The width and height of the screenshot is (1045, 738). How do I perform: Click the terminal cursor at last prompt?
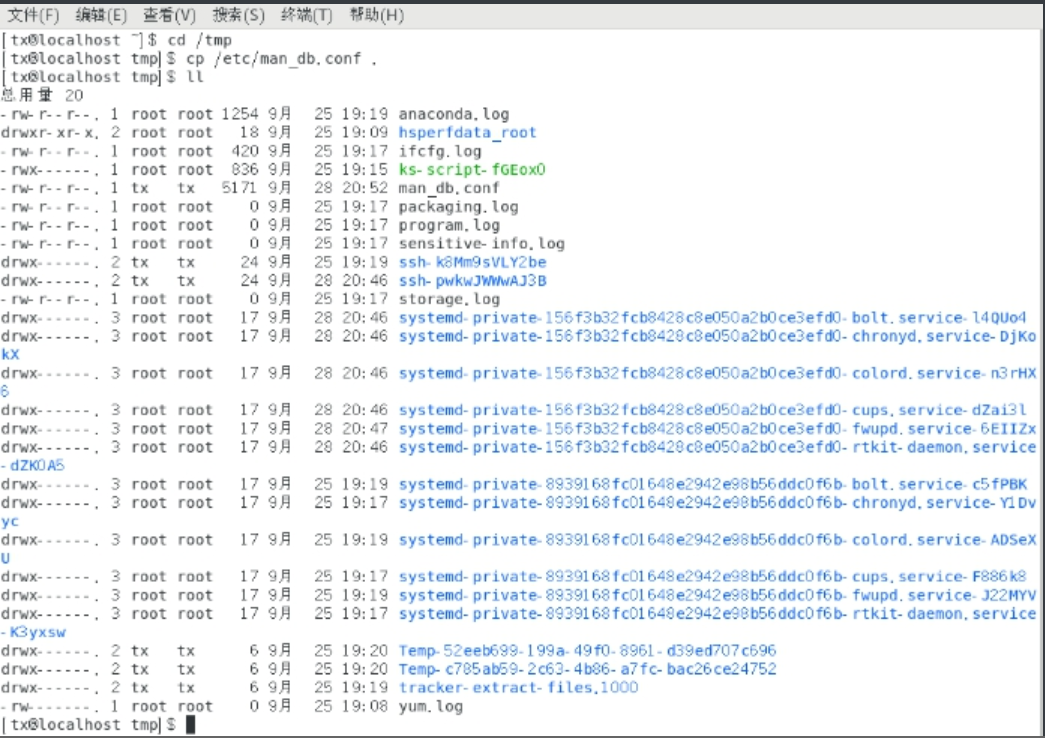point(191,725)
